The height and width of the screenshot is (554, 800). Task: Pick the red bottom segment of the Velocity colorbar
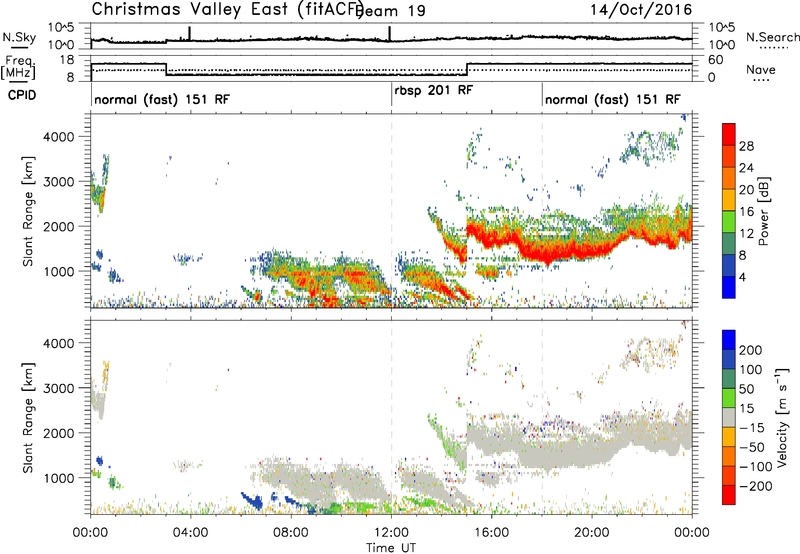pyautogui.click(x=729, y=495)
